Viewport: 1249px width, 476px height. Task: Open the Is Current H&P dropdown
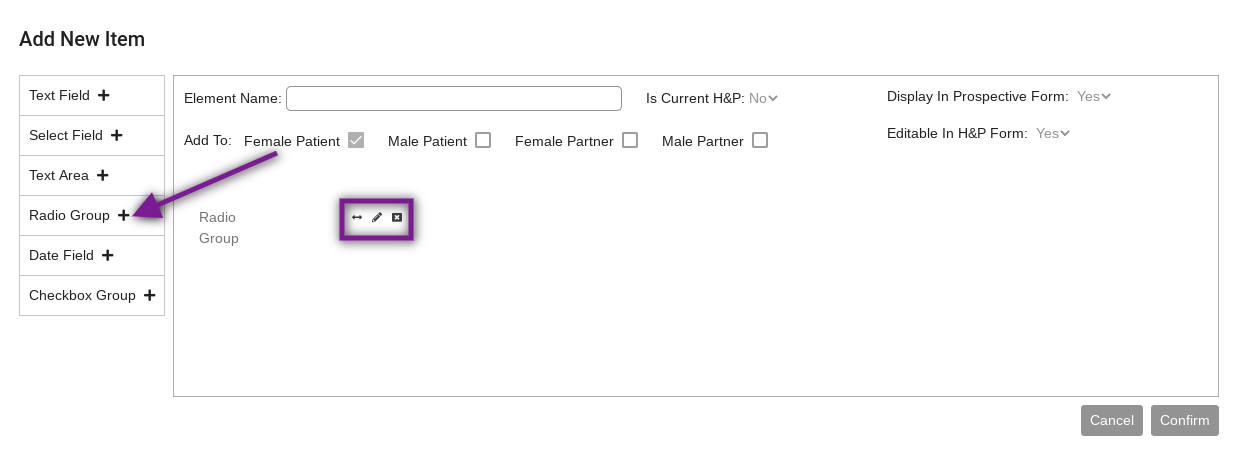pos(763,98)
